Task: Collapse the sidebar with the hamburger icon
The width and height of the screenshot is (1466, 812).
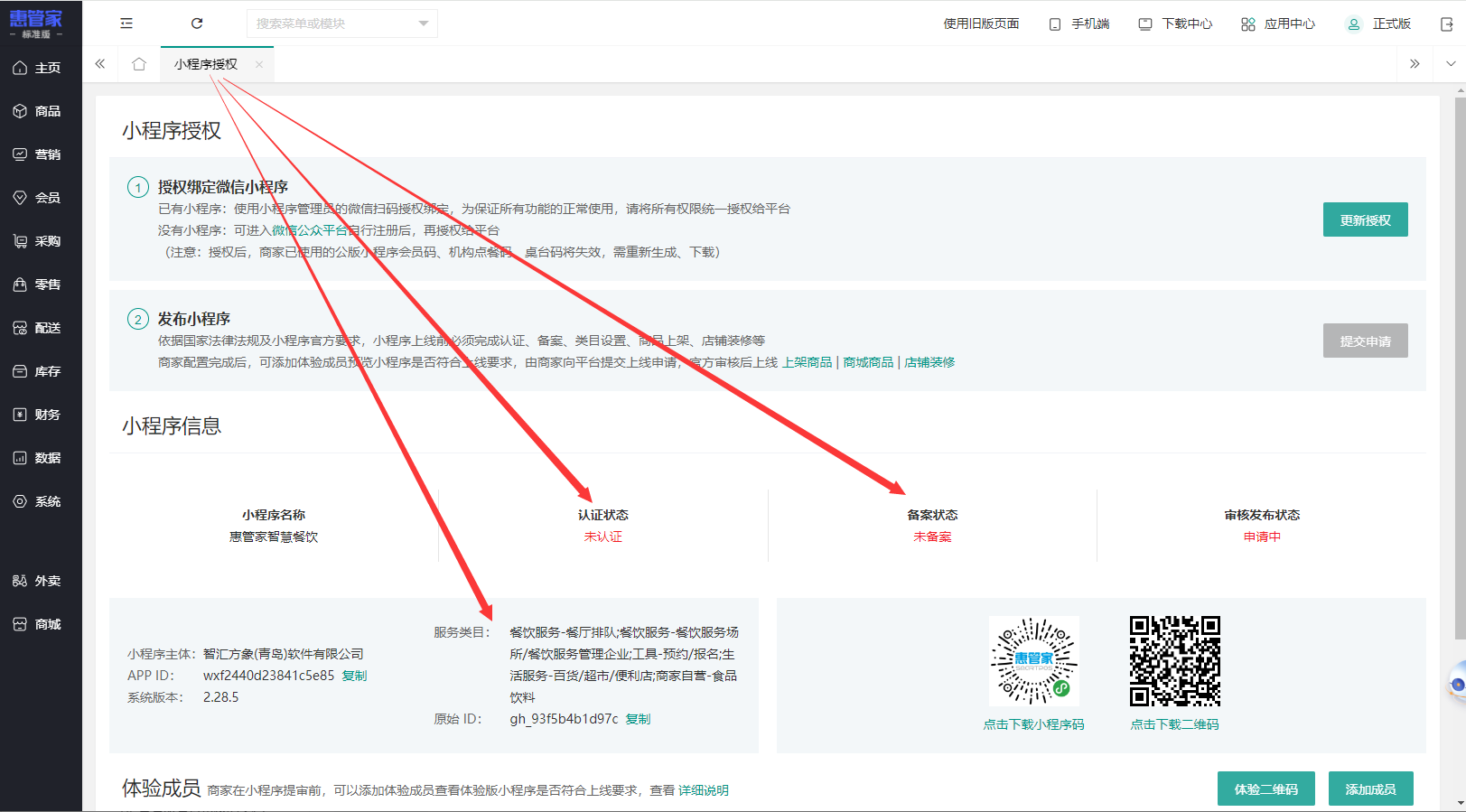Action: point(126,23)
